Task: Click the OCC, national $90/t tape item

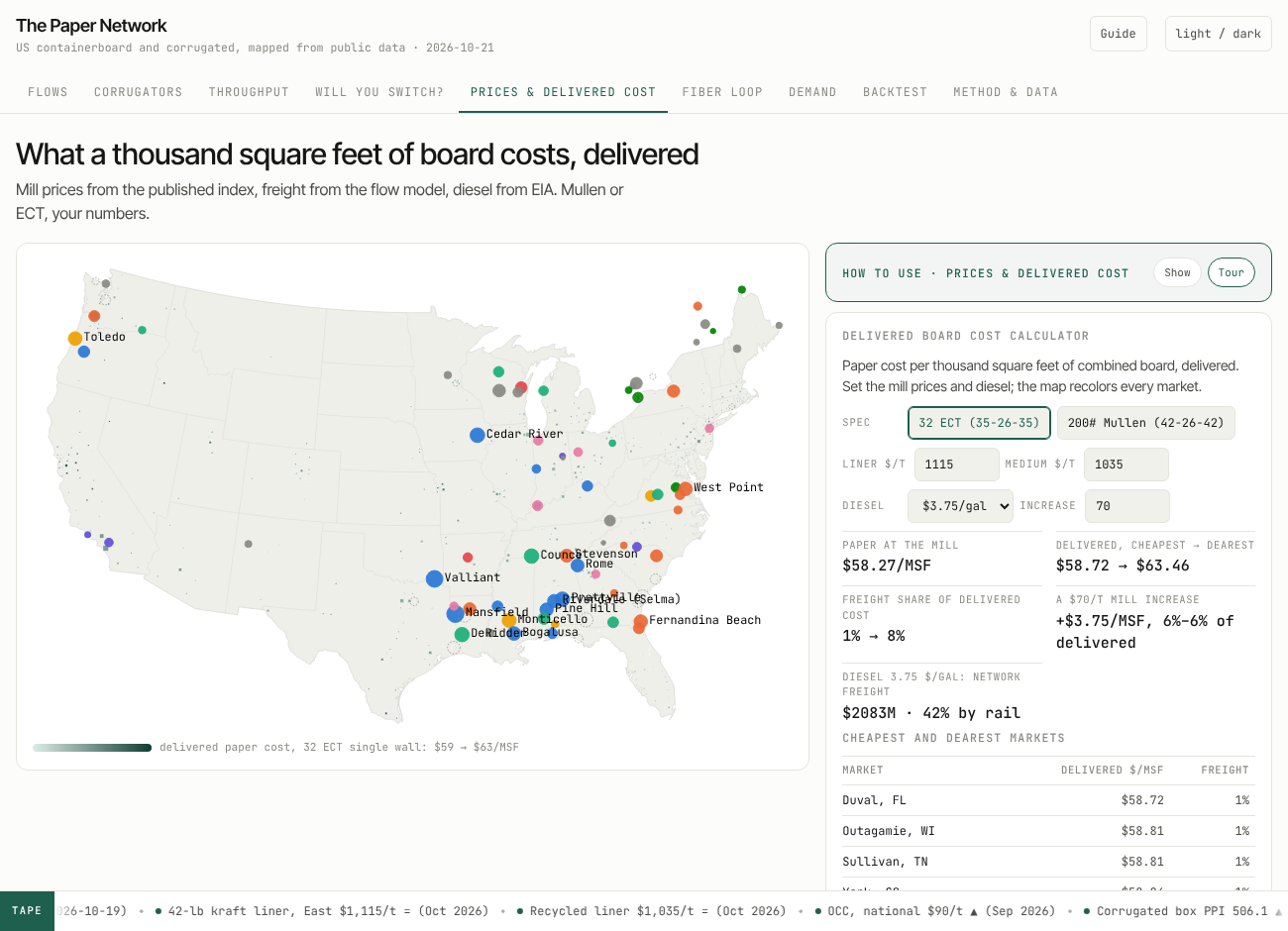Action: [x=934, y=911]
